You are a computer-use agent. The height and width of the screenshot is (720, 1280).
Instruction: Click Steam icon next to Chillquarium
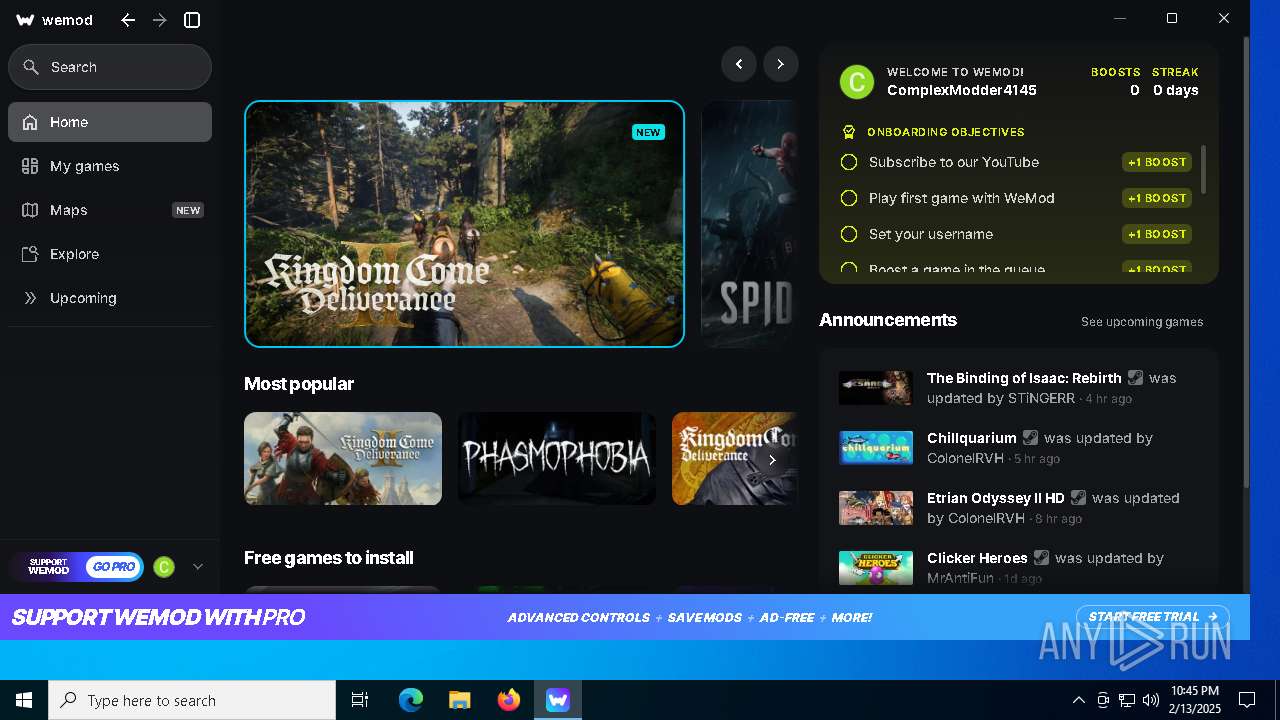1030,438
